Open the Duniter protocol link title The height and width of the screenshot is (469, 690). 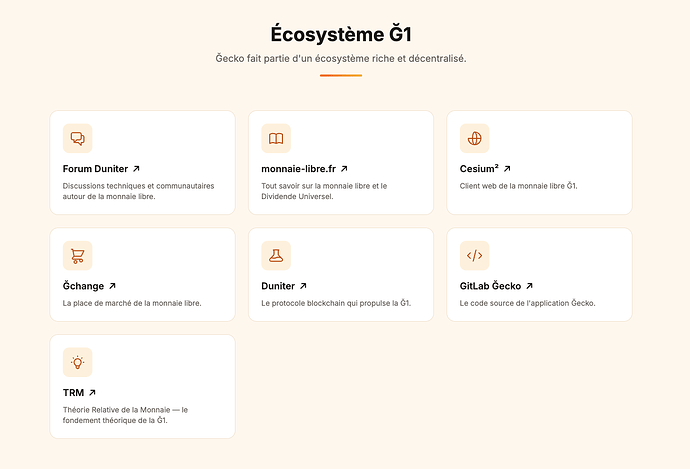point(278,286)
